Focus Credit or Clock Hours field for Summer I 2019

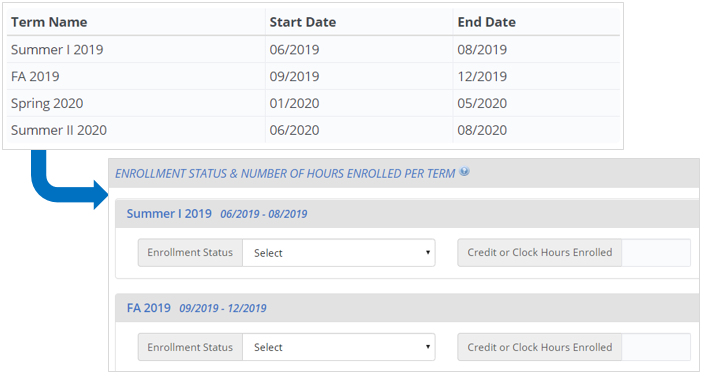(656, 253)
